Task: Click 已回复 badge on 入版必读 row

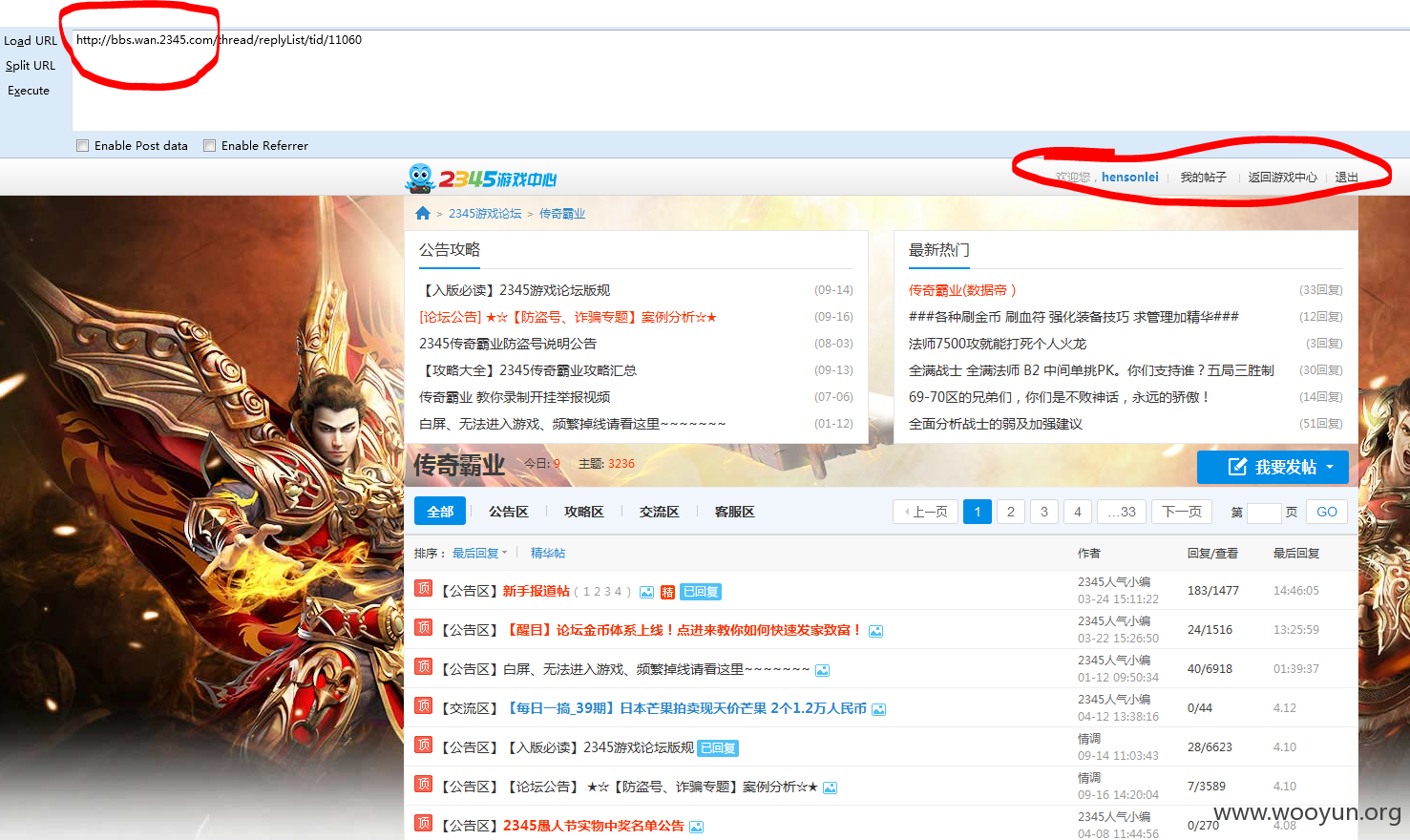Action: pos(718,748)
